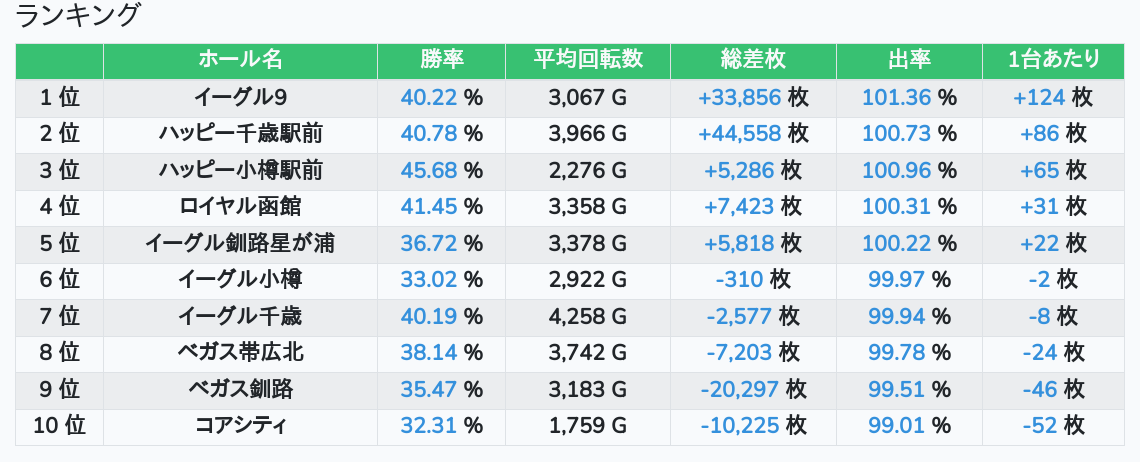Click the 40.22 win rate value

coord(429,97)
